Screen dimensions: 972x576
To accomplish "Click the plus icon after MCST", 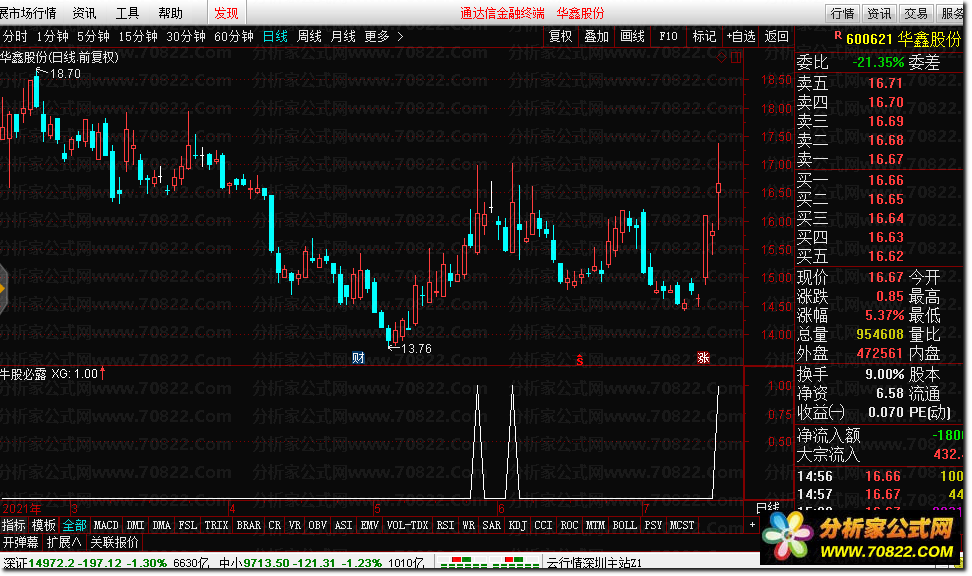I will pos(753,525).
